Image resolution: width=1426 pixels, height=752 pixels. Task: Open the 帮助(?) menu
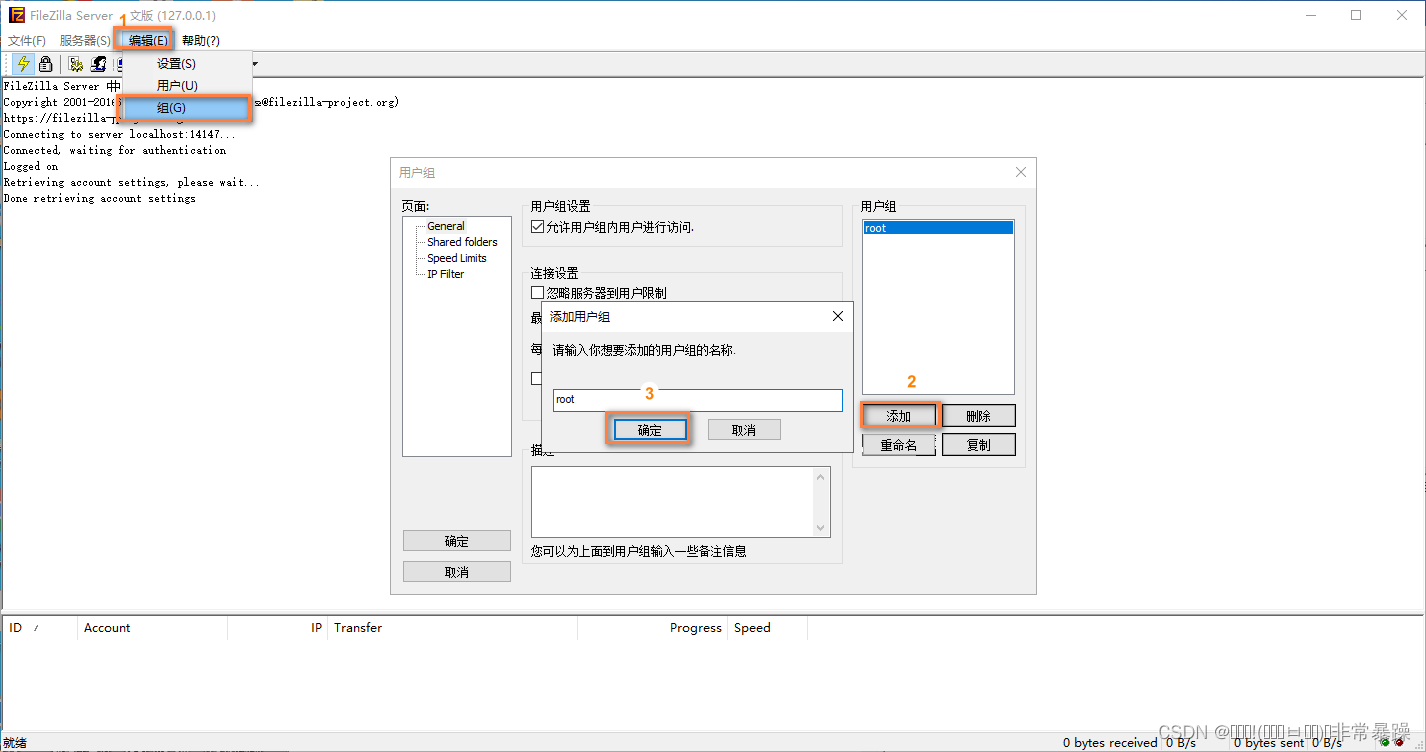coord(201,41)
